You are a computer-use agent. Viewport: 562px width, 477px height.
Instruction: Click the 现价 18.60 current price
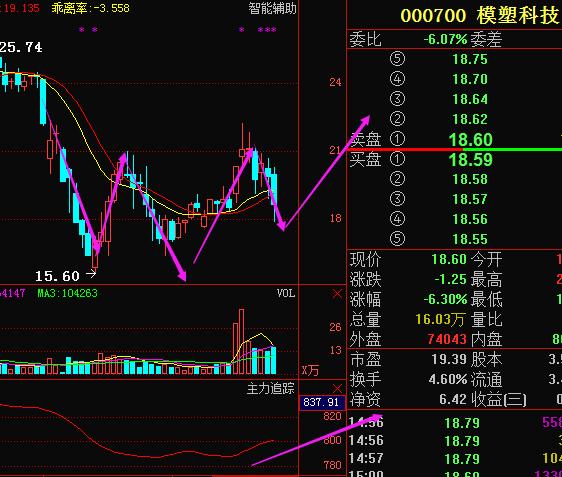point(449,259)
